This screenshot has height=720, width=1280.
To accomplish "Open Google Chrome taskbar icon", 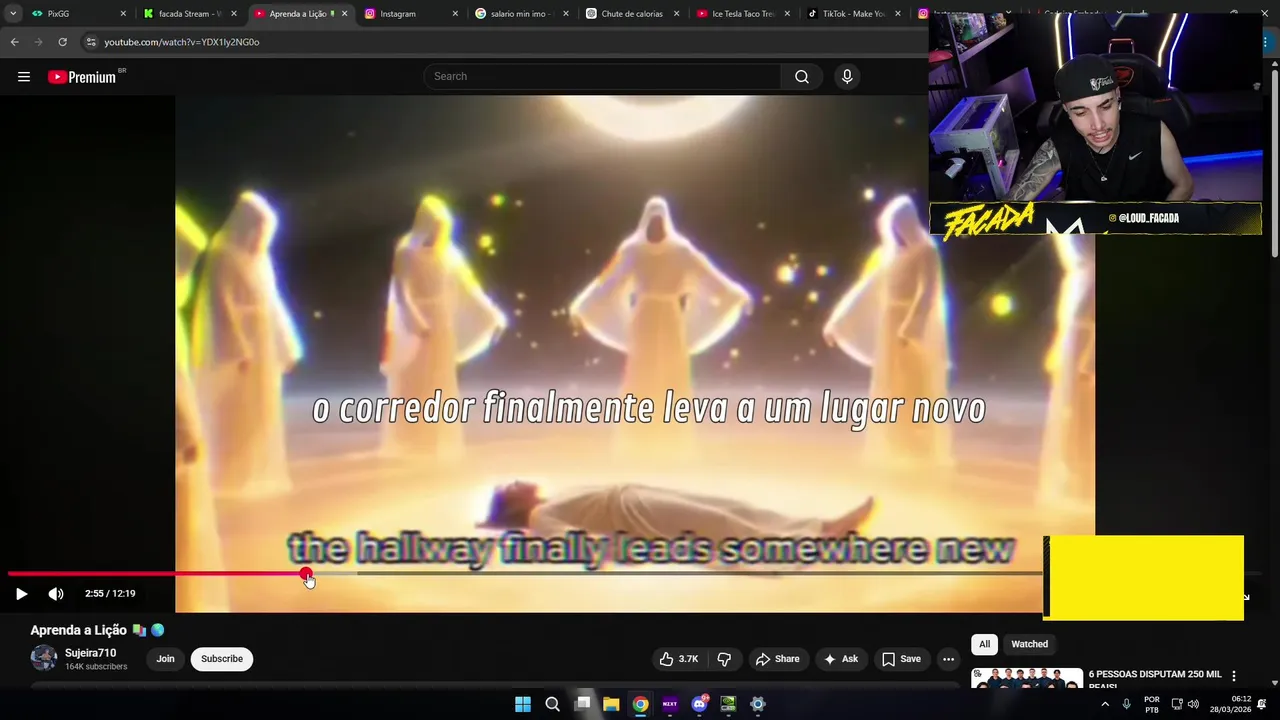I will pos(640,704).
